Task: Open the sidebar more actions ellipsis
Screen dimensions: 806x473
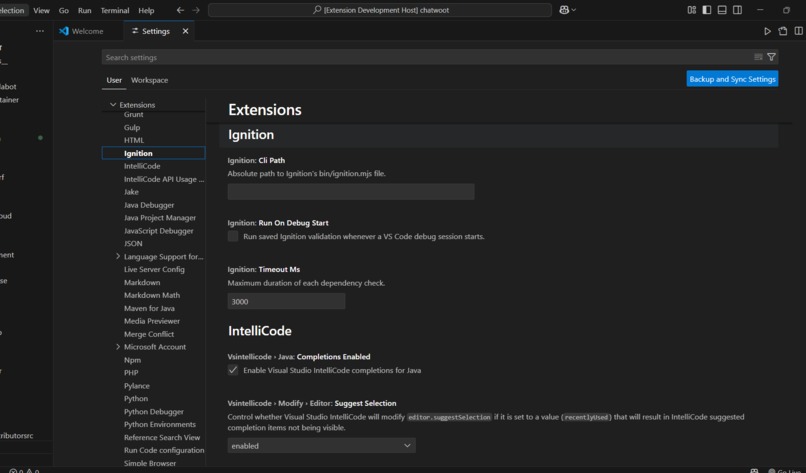Action: (40, 31)
